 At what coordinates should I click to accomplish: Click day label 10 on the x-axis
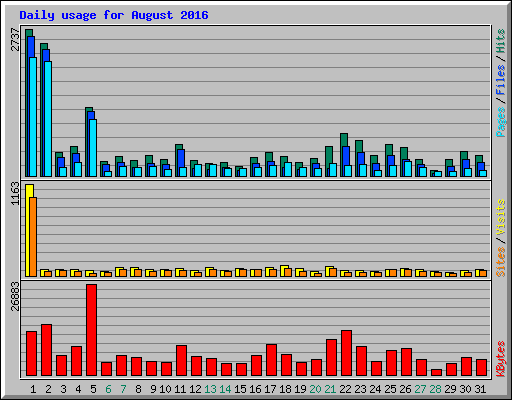click(x=165, y=389)
